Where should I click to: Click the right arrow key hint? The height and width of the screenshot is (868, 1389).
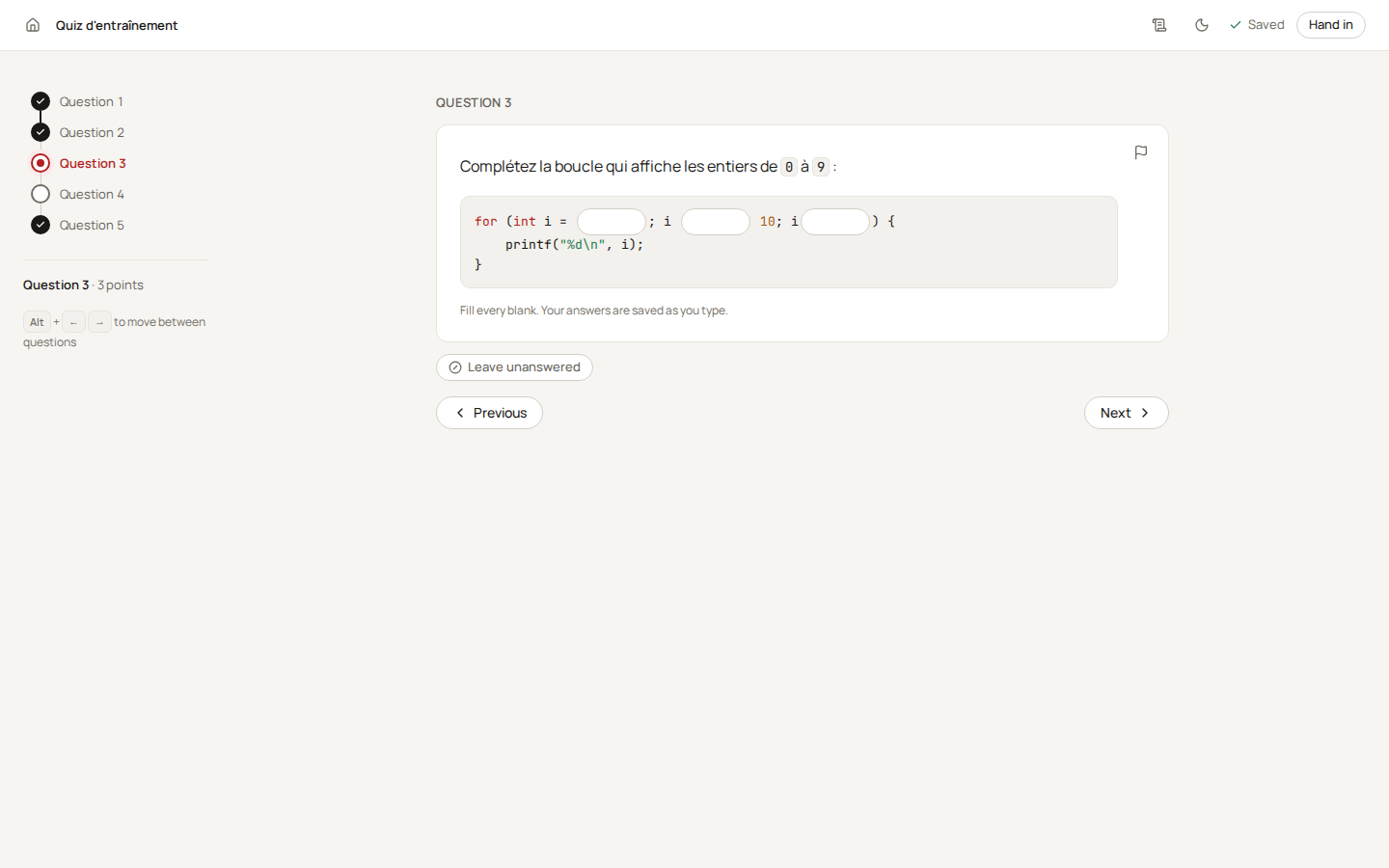(x=99, y=322)
